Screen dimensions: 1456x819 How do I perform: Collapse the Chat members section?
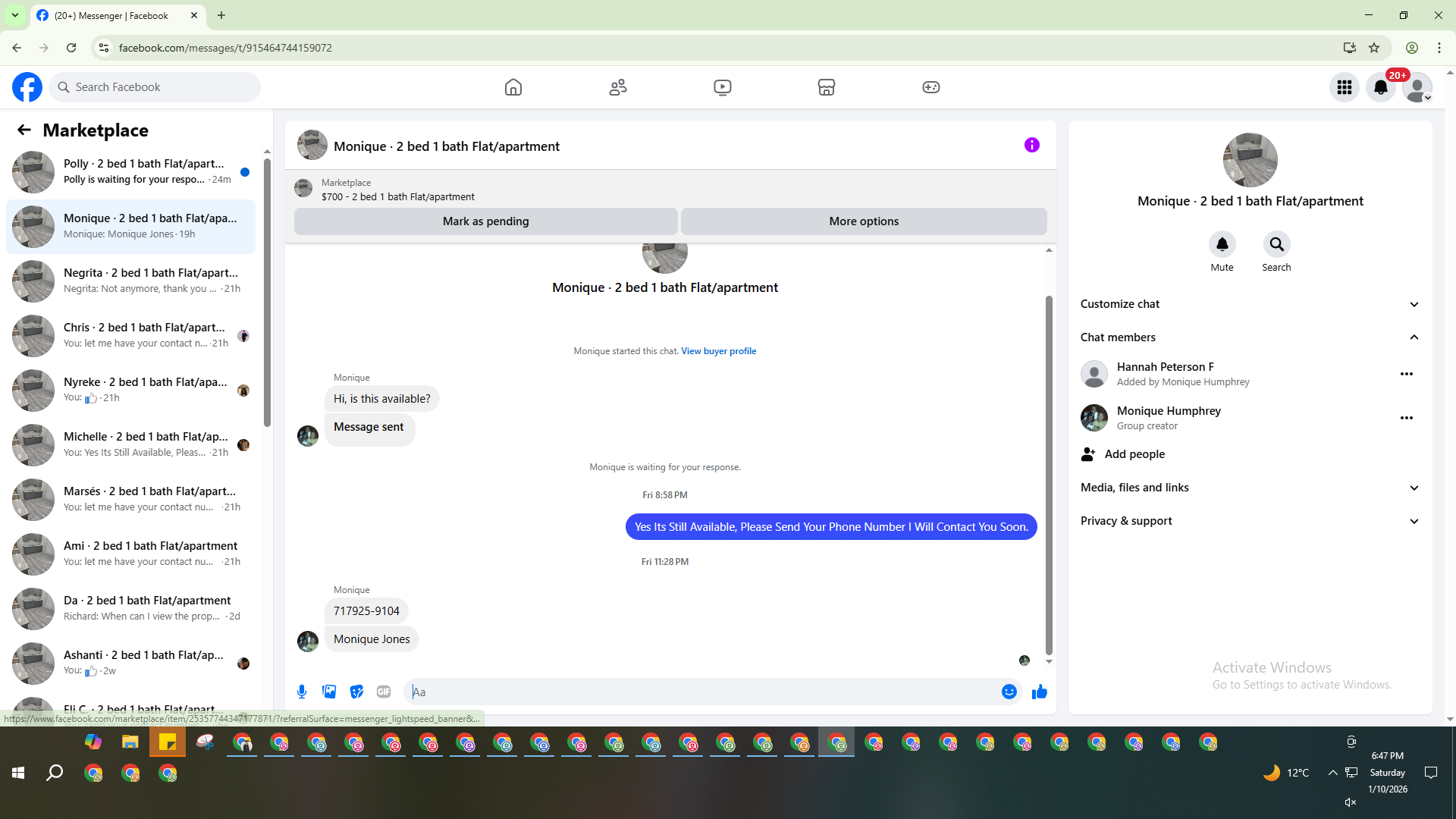pos(1414,337)
